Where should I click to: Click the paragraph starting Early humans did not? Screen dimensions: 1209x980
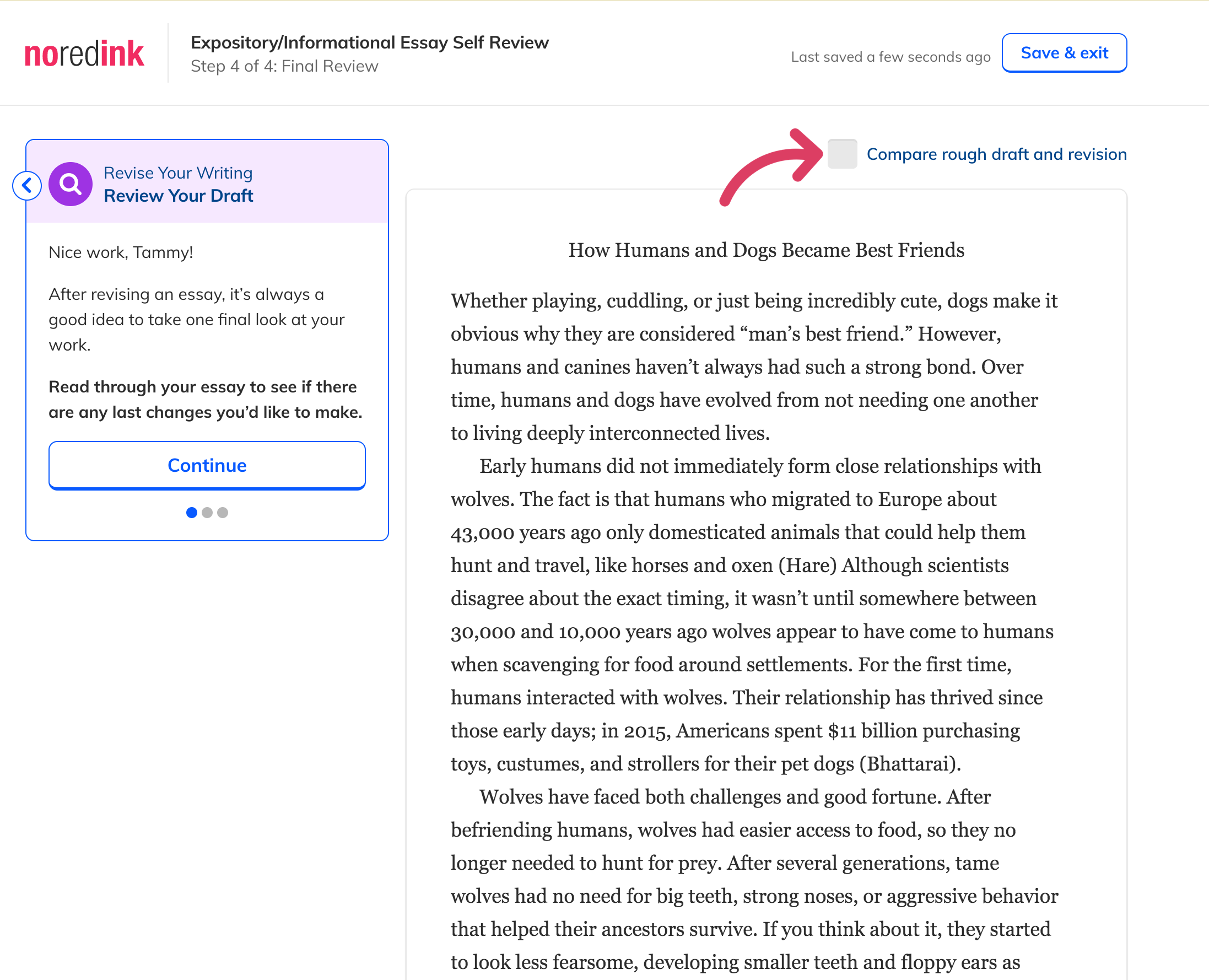(x=753, y=615)
